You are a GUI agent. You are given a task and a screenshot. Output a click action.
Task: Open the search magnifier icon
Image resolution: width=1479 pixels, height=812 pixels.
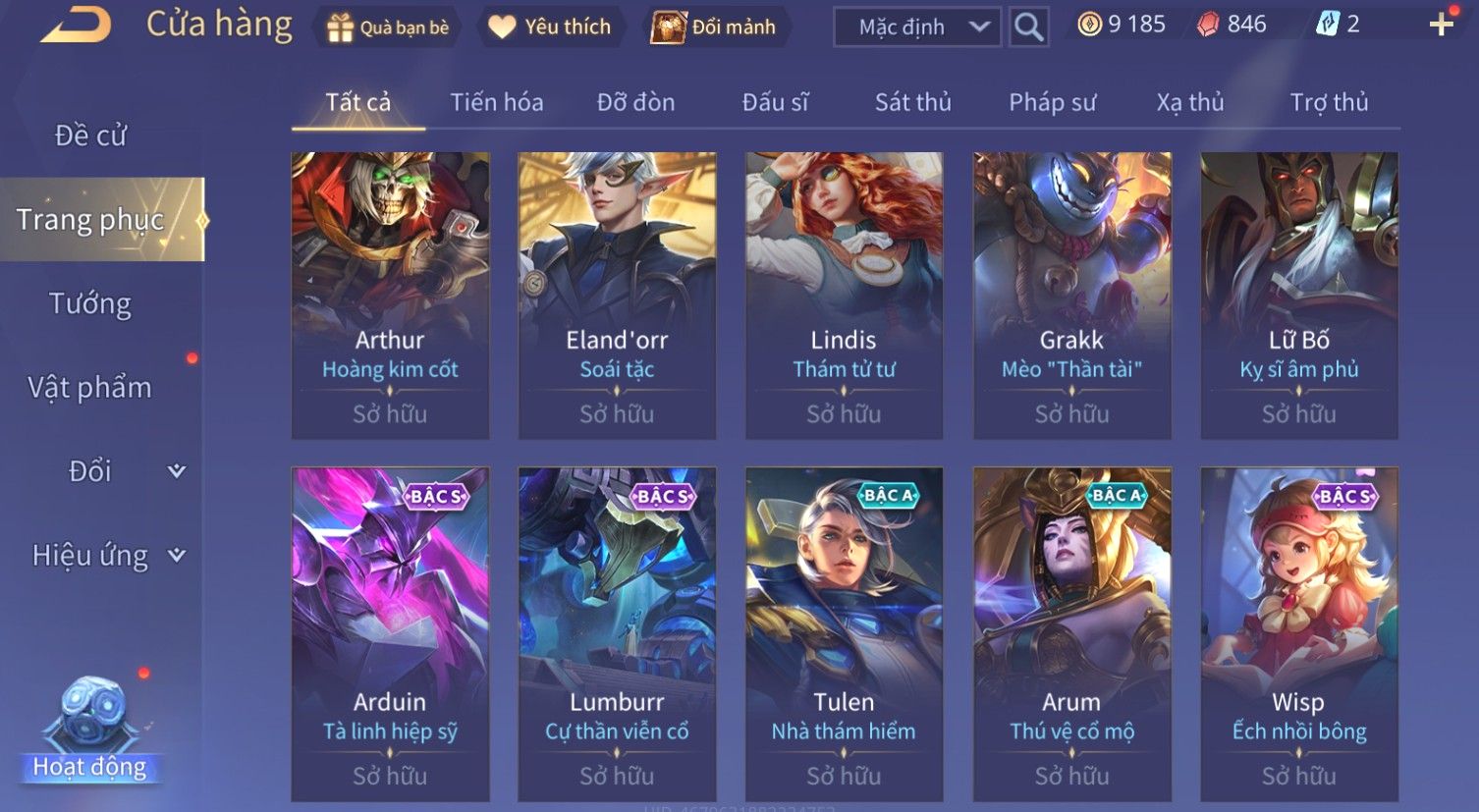pos(1028,27)
